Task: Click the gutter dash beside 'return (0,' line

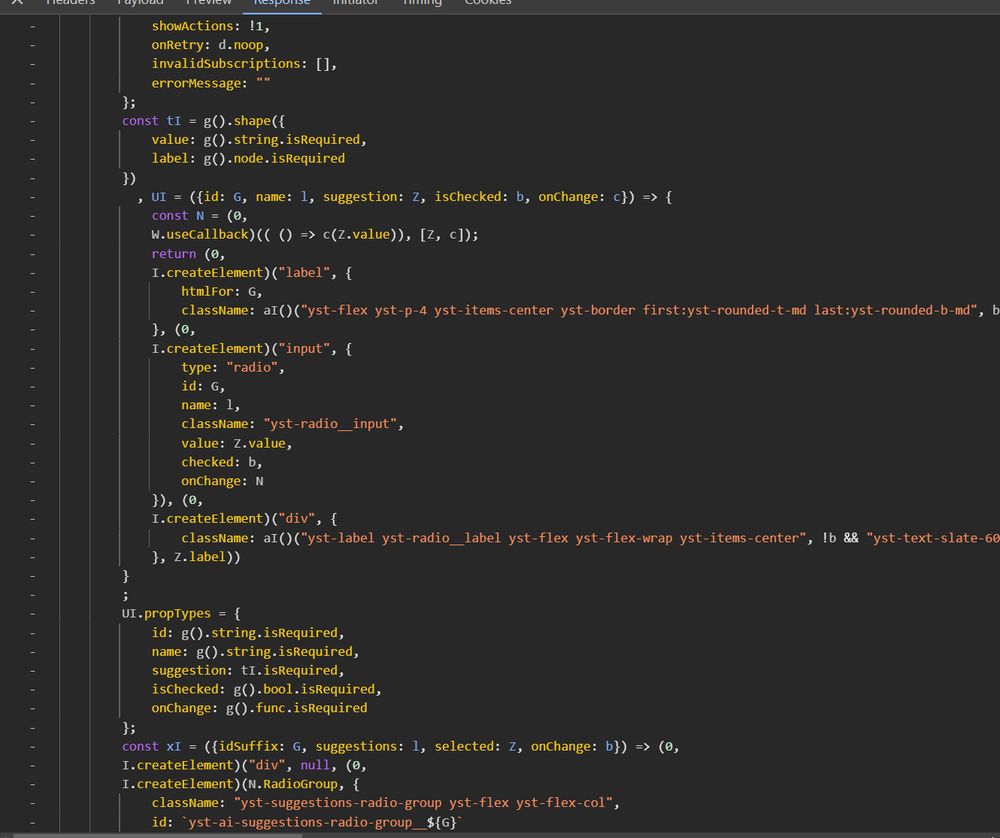Action: (x=32, y=254)
